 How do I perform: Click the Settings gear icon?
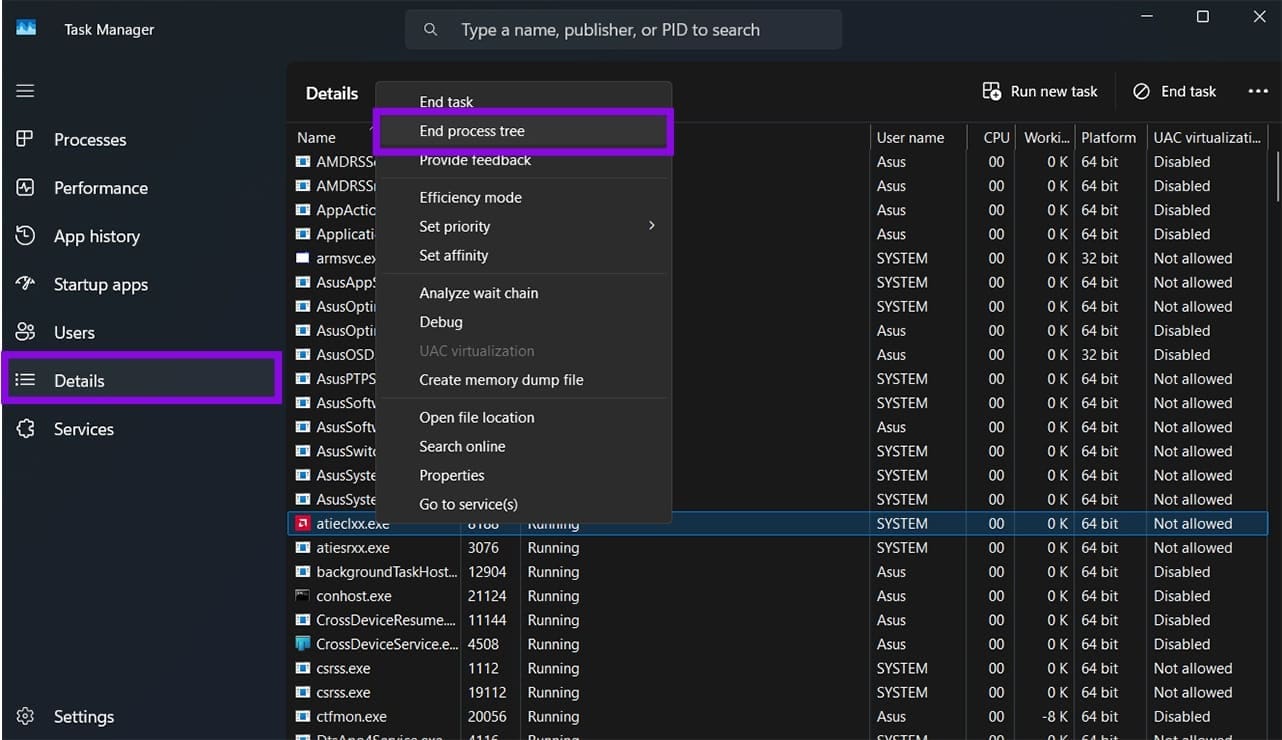click(25, 716)
